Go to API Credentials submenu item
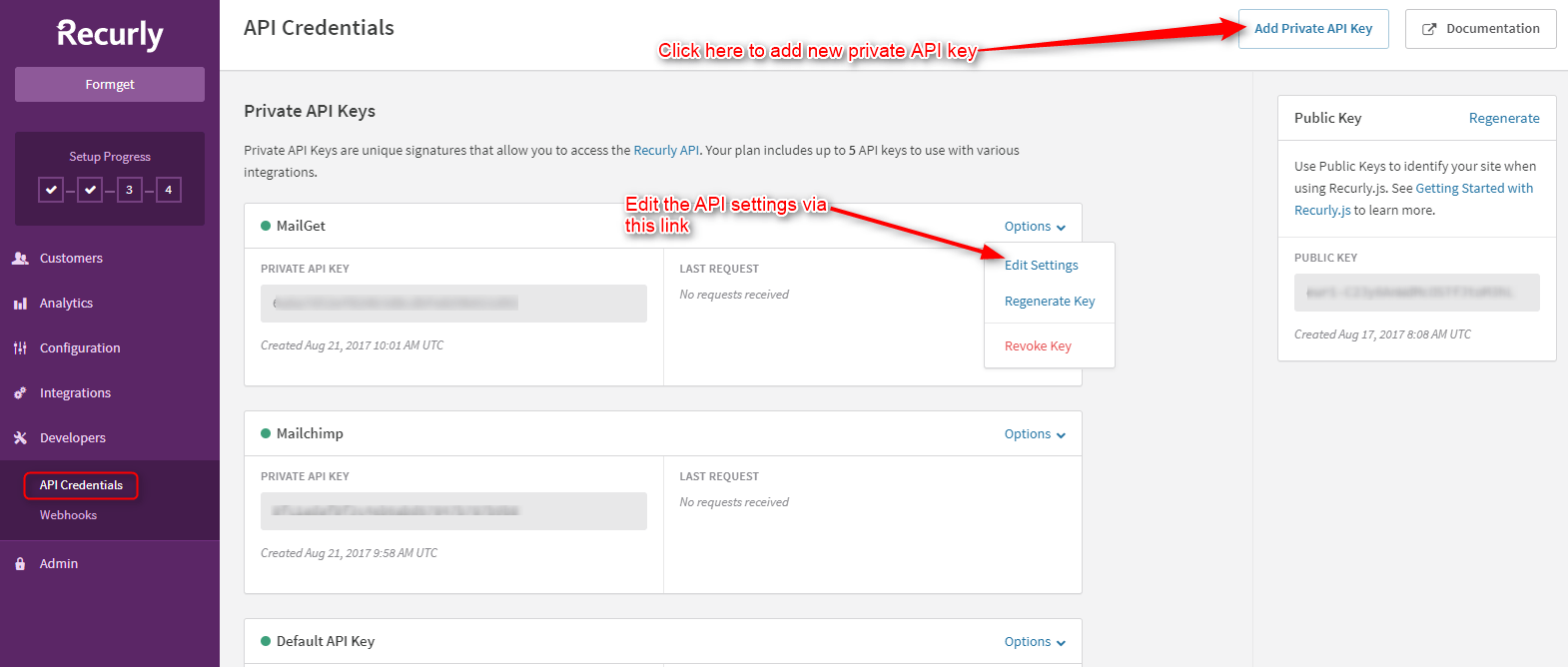The image size is (1568, 667). 81,485
